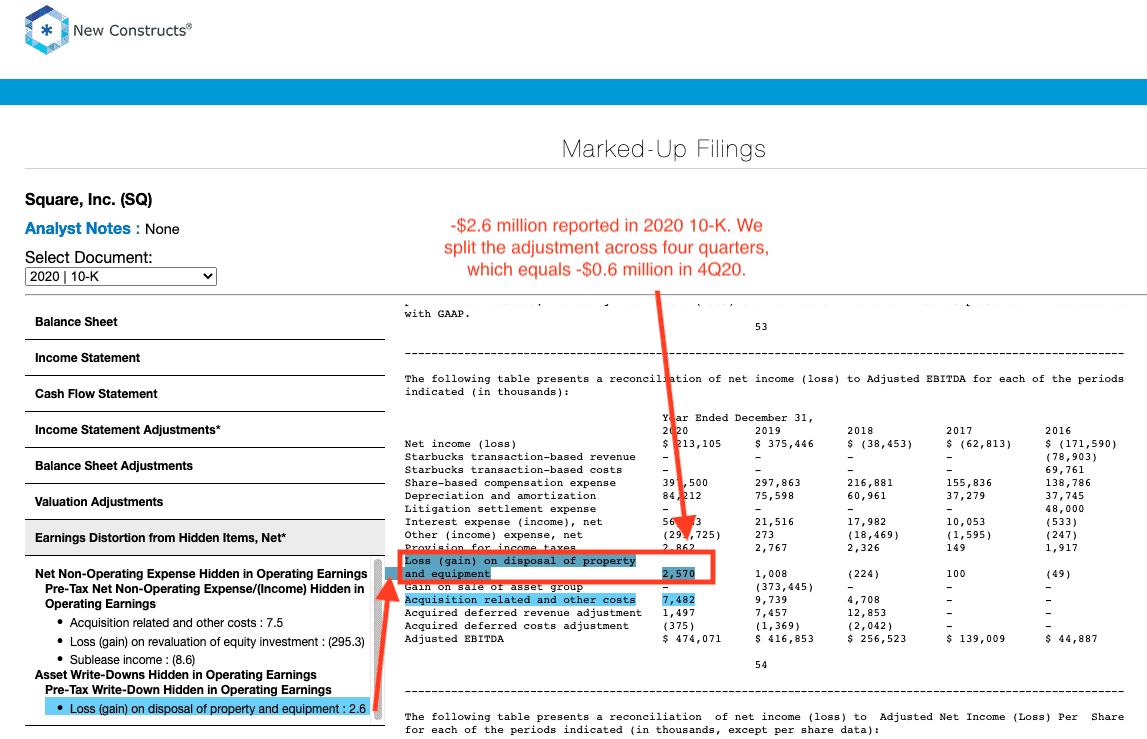The height and width of the screenshot is (739, 1147).
Task: Open Income Statement Adjustments* section
Action: pyautogui.click(x=205, y=429)
